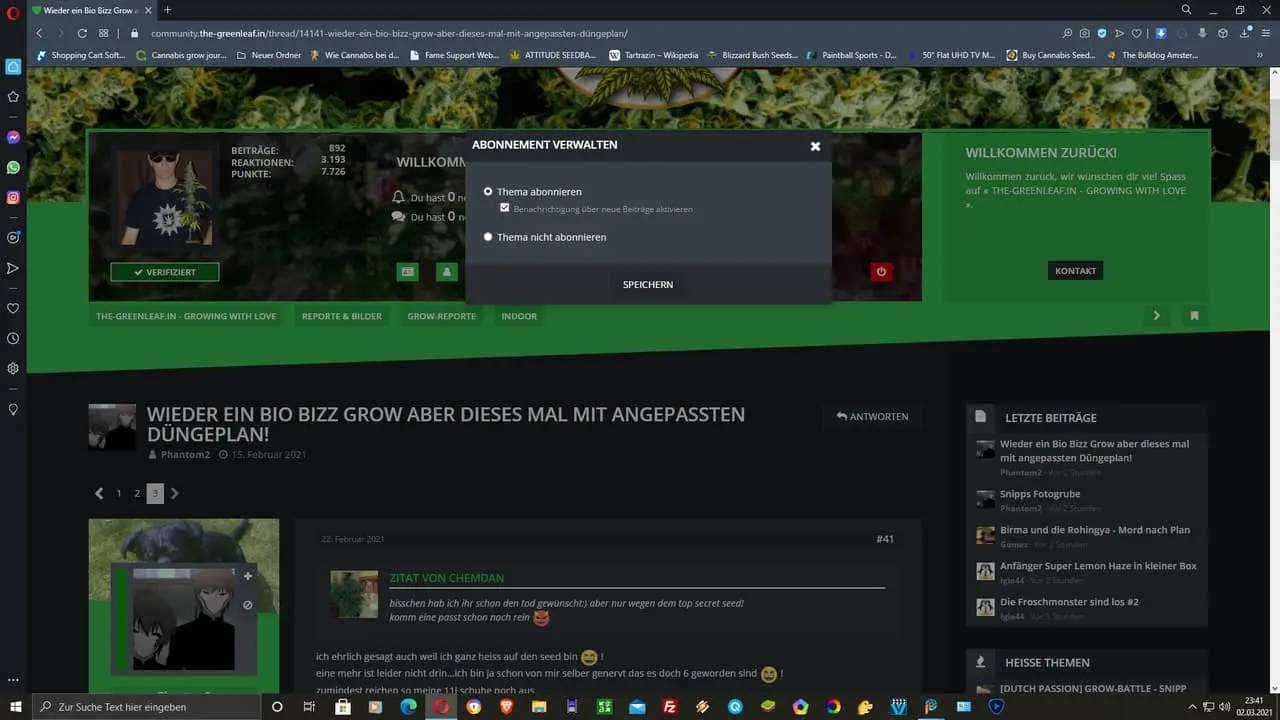
Task: Select "Thema nicht abonnieren" radio option
Action: pyautogui.click(x=488, y=237)
